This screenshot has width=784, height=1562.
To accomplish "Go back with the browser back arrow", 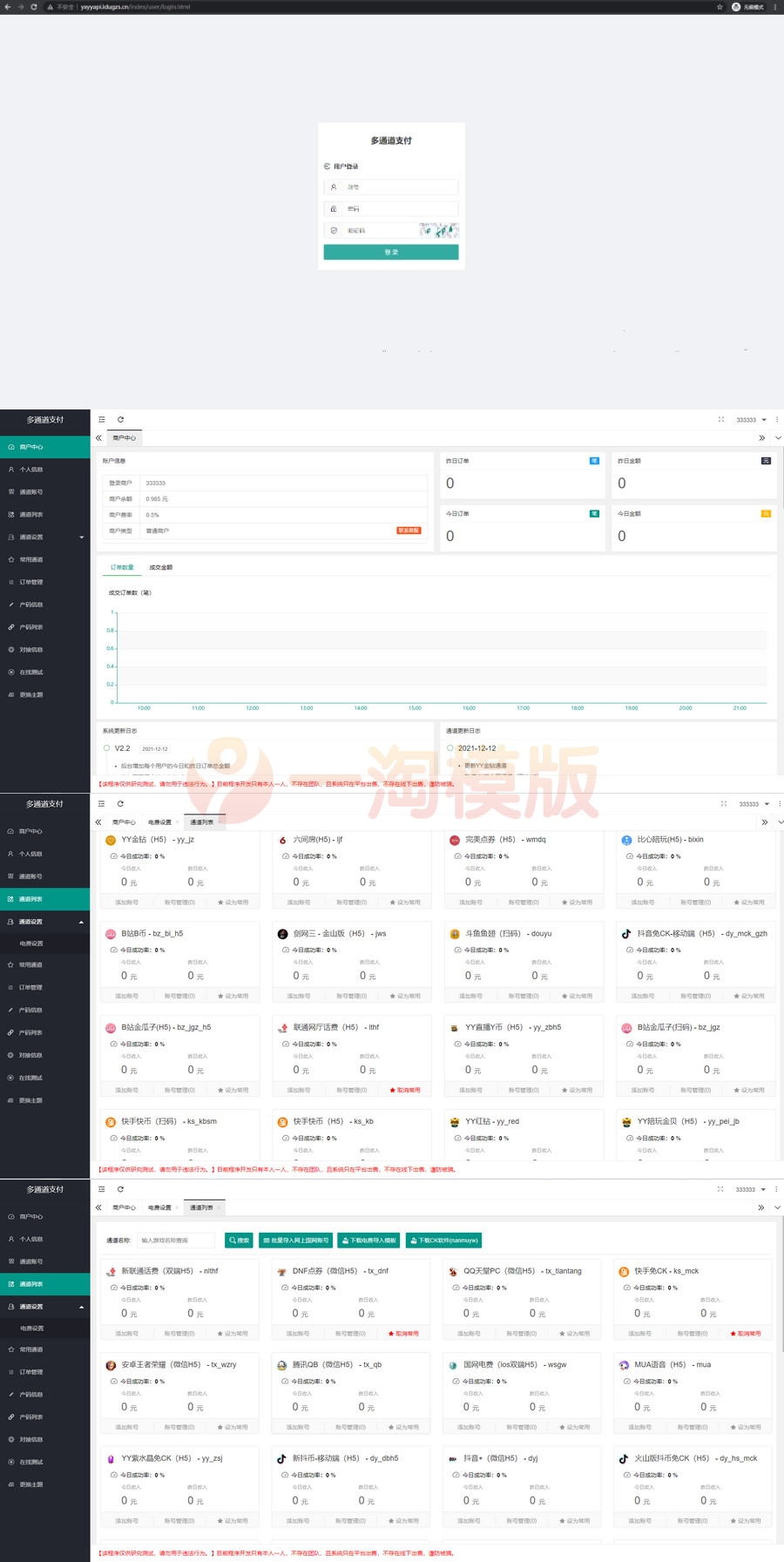I will pyautogui.click(x=8, y=6).
